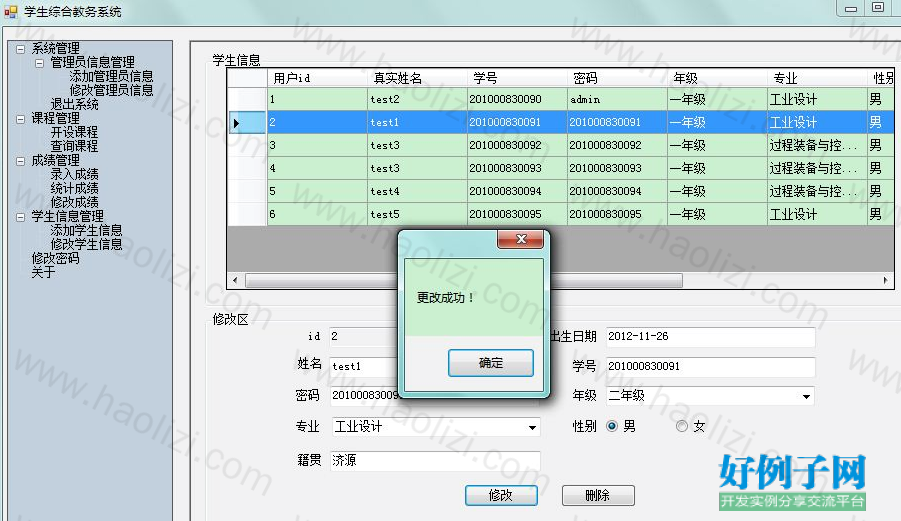Click cell test2 in the student table
The image size is (901, 521).
click(x=417, y=99)
